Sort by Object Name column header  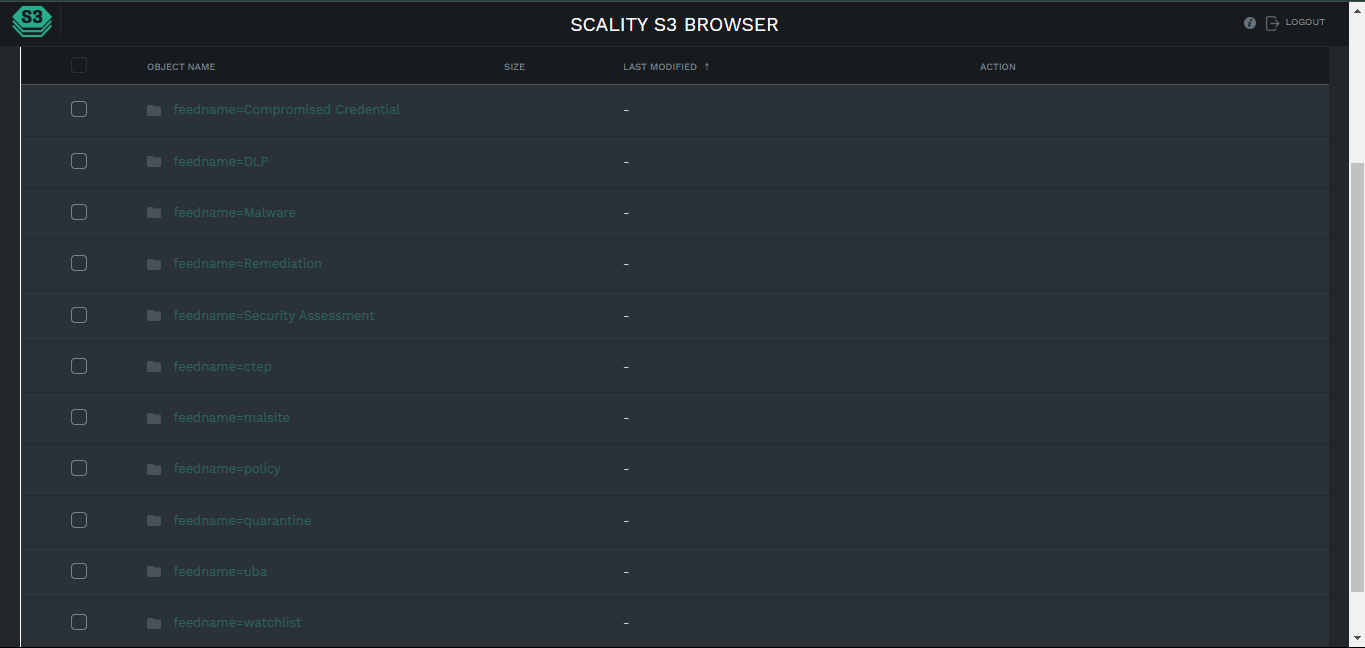[181, 67]
